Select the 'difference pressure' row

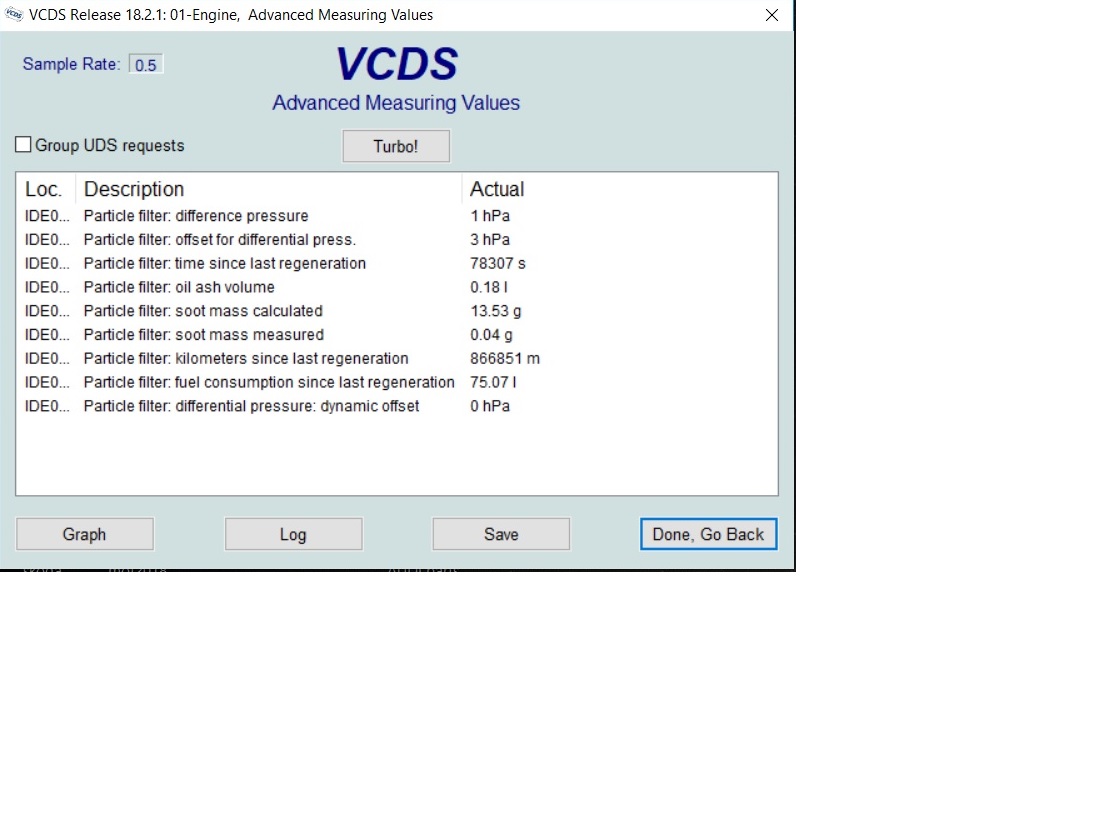coord(396,216)
